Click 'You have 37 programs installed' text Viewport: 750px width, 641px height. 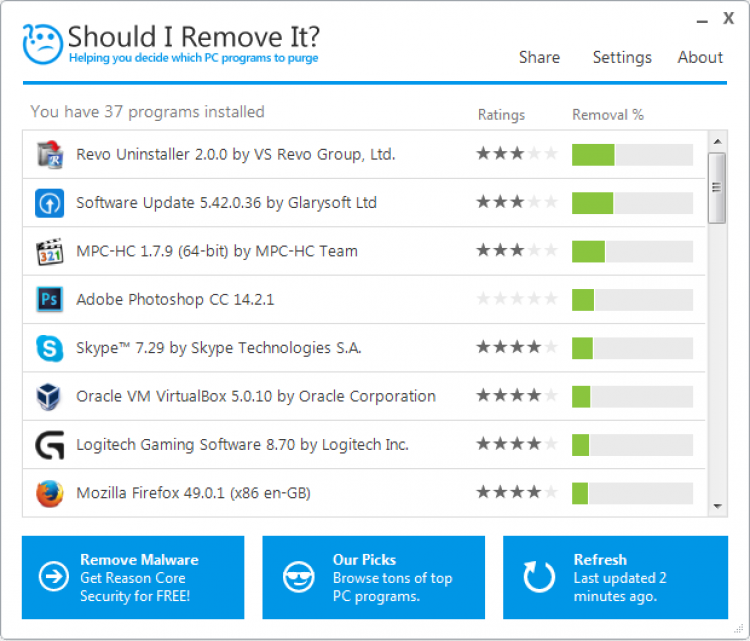click(x=147, y=112)
